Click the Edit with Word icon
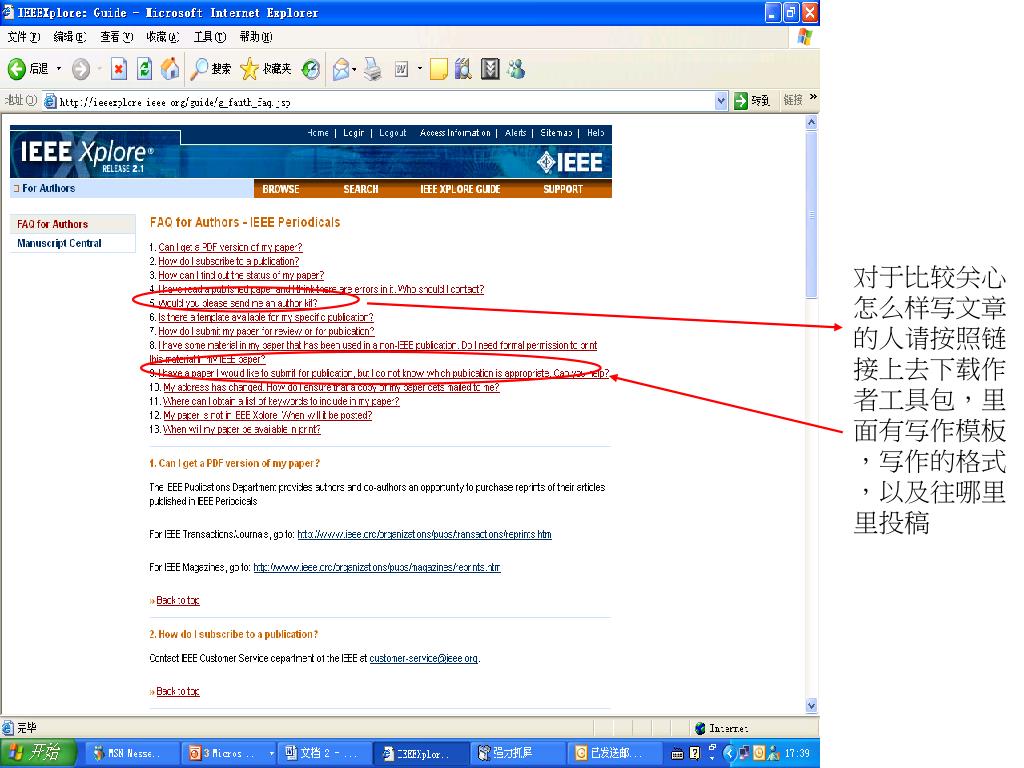This screenshot has width=1024, height=768. click(402, 69)
